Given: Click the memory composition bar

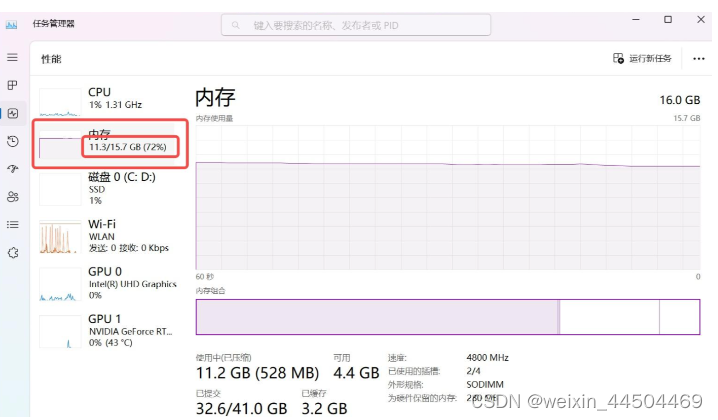Looking at the screenshot, I should pos(447,317).
